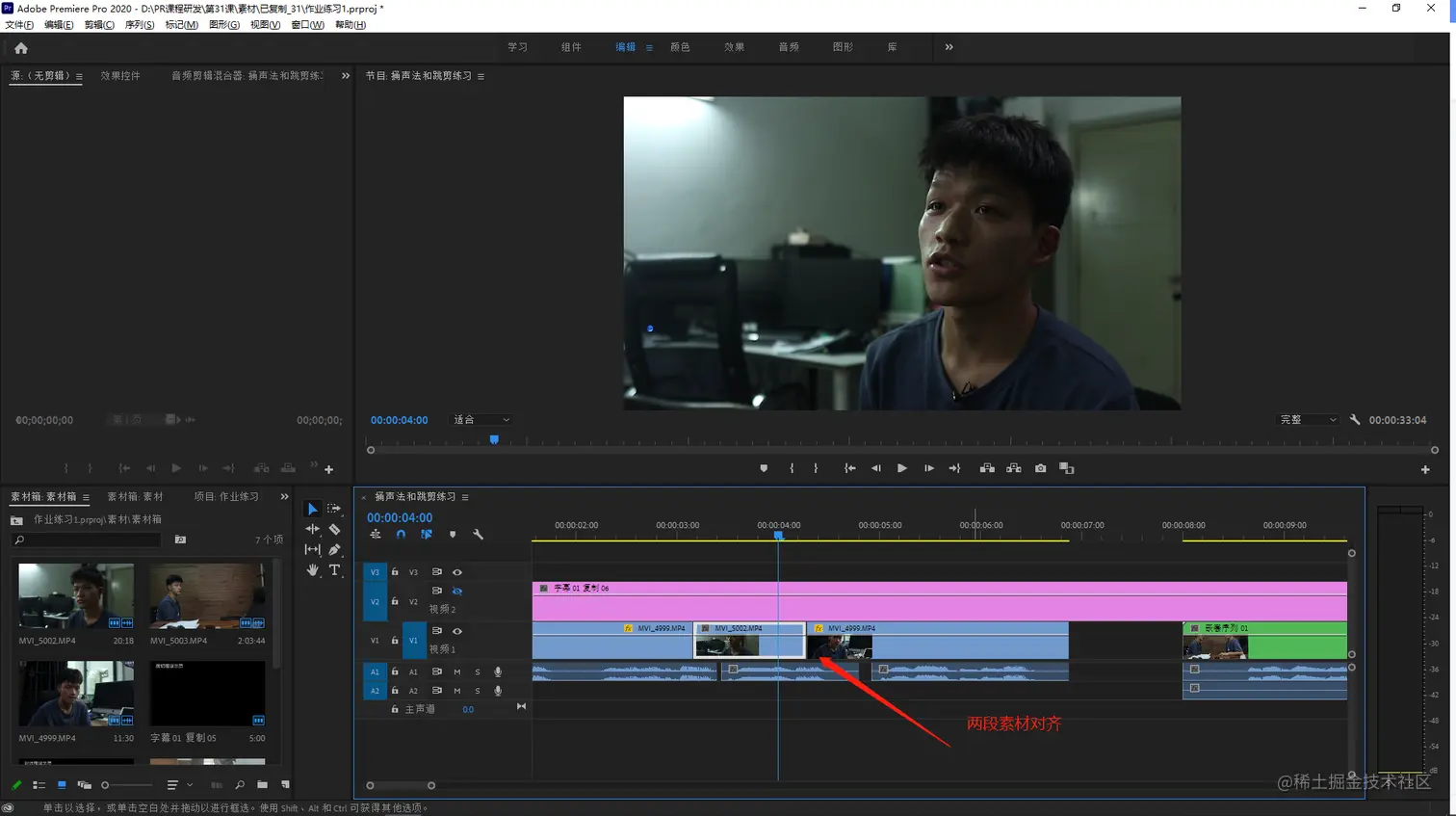Screen dimensions: 1456x816
Task: Activate the Track Select Forward tool
Action: (334, 509)
